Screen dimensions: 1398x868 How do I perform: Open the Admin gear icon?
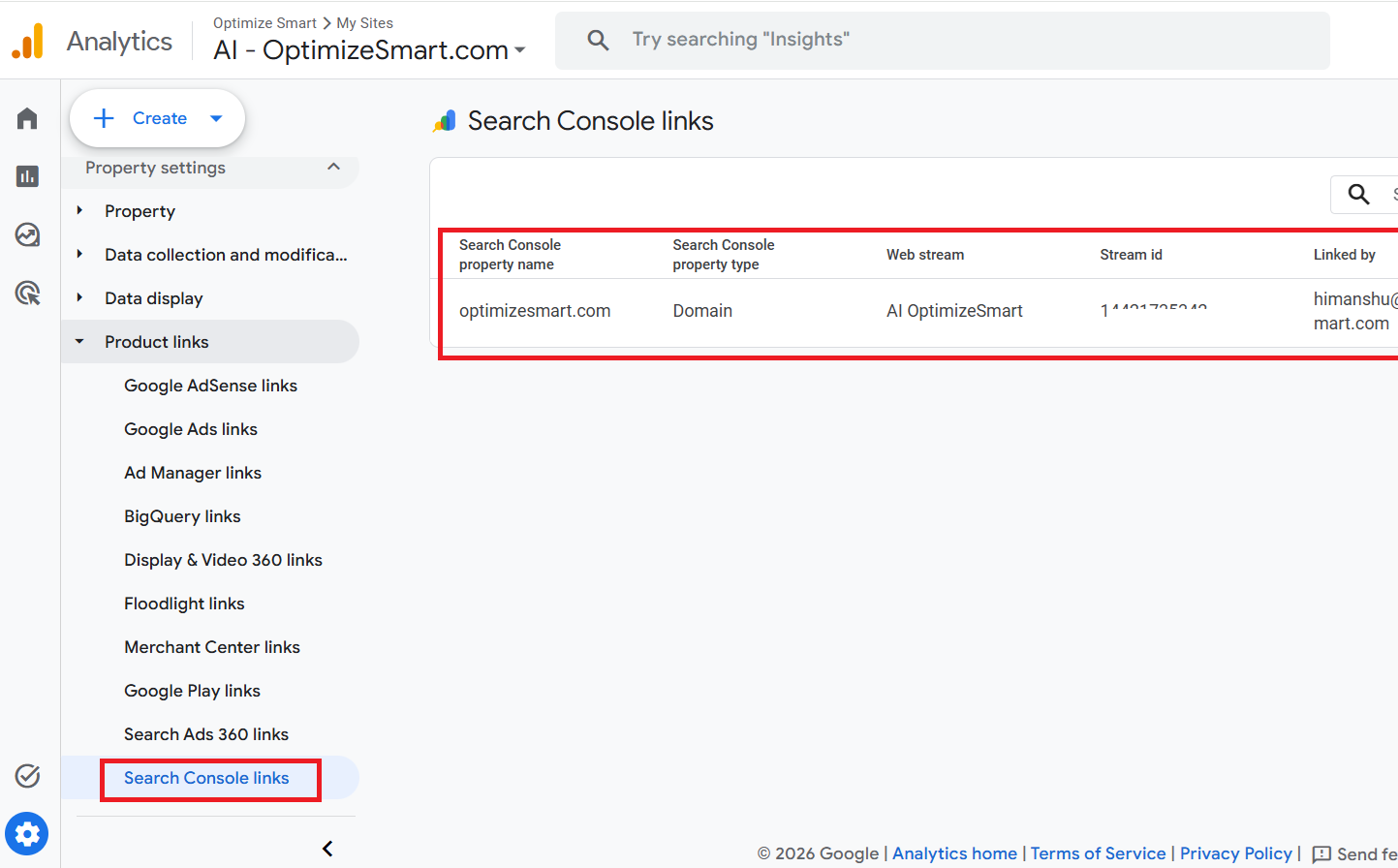click(x=27, y=834)
